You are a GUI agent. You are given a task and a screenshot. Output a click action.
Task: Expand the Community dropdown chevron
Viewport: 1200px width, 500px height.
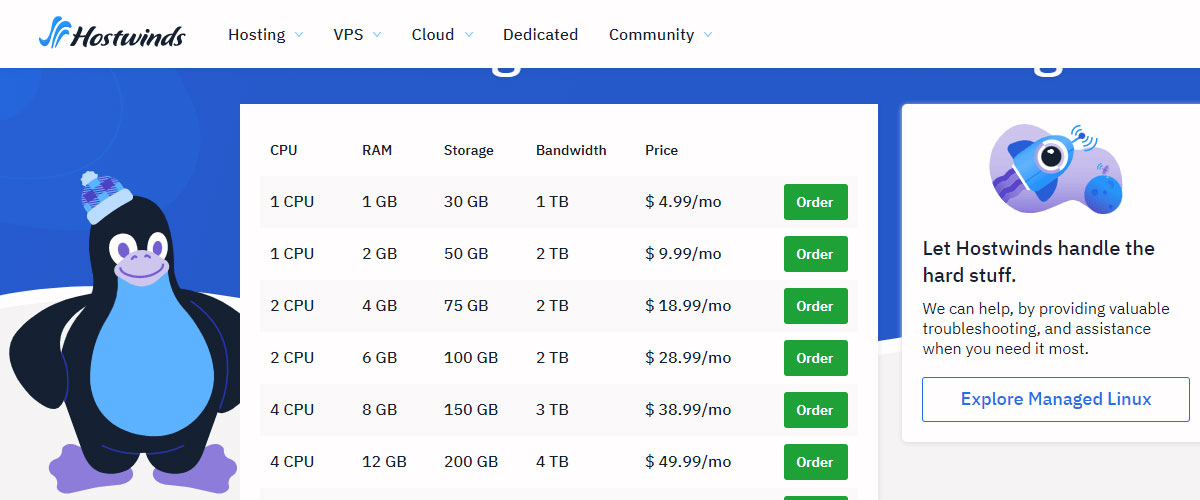[x=708, y=35]
